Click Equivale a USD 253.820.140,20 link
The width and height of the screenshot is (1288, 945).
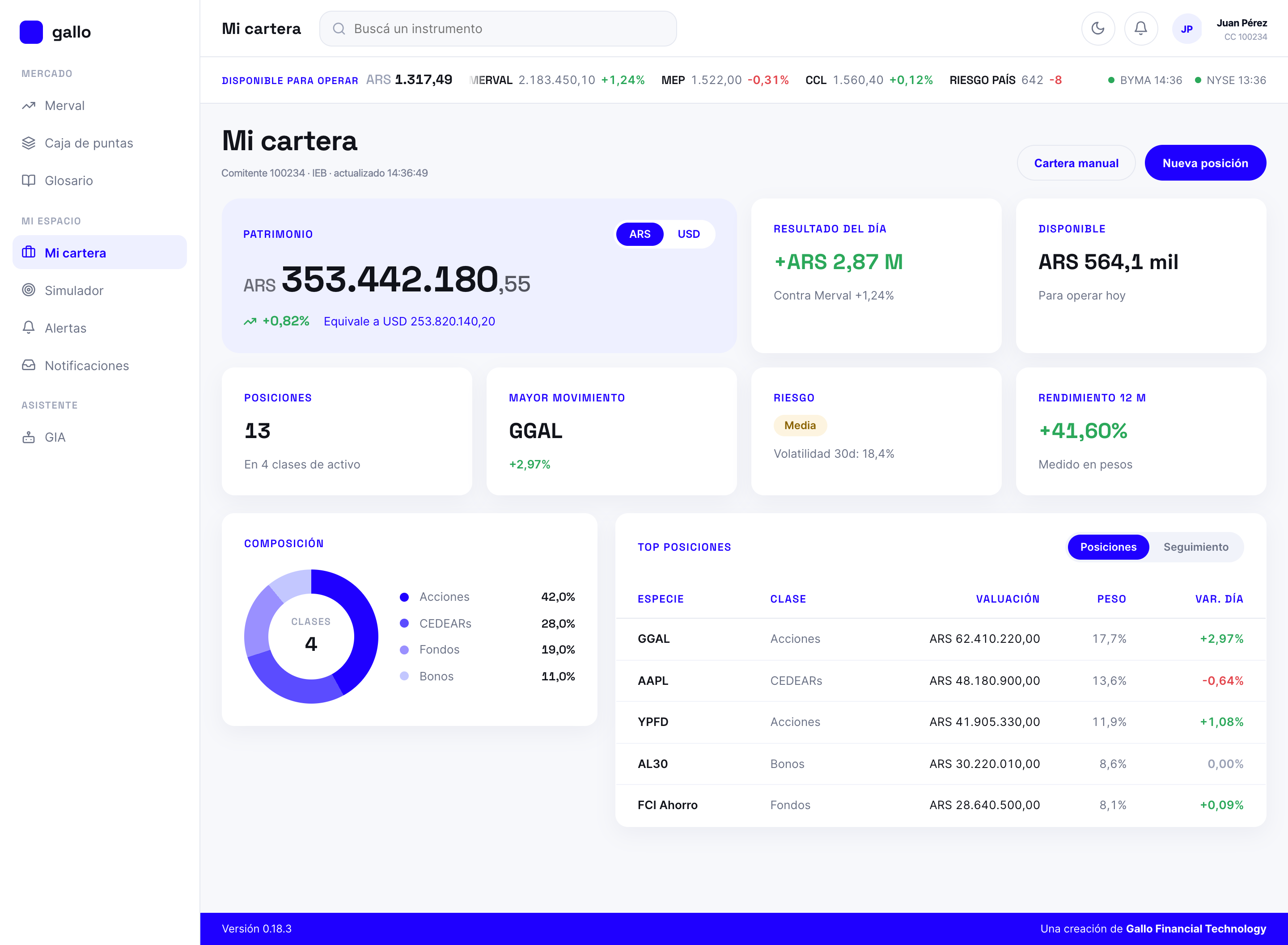[409, 321]
